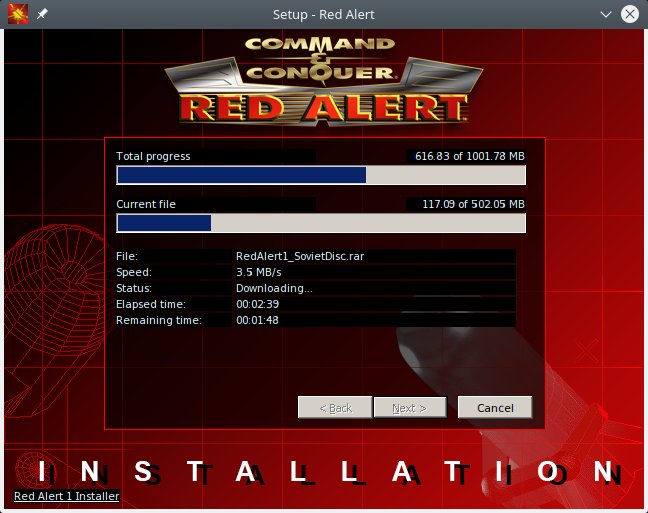Click the Cancel button
This screenshot has height=513, width=648.
[x=495, y=408]
